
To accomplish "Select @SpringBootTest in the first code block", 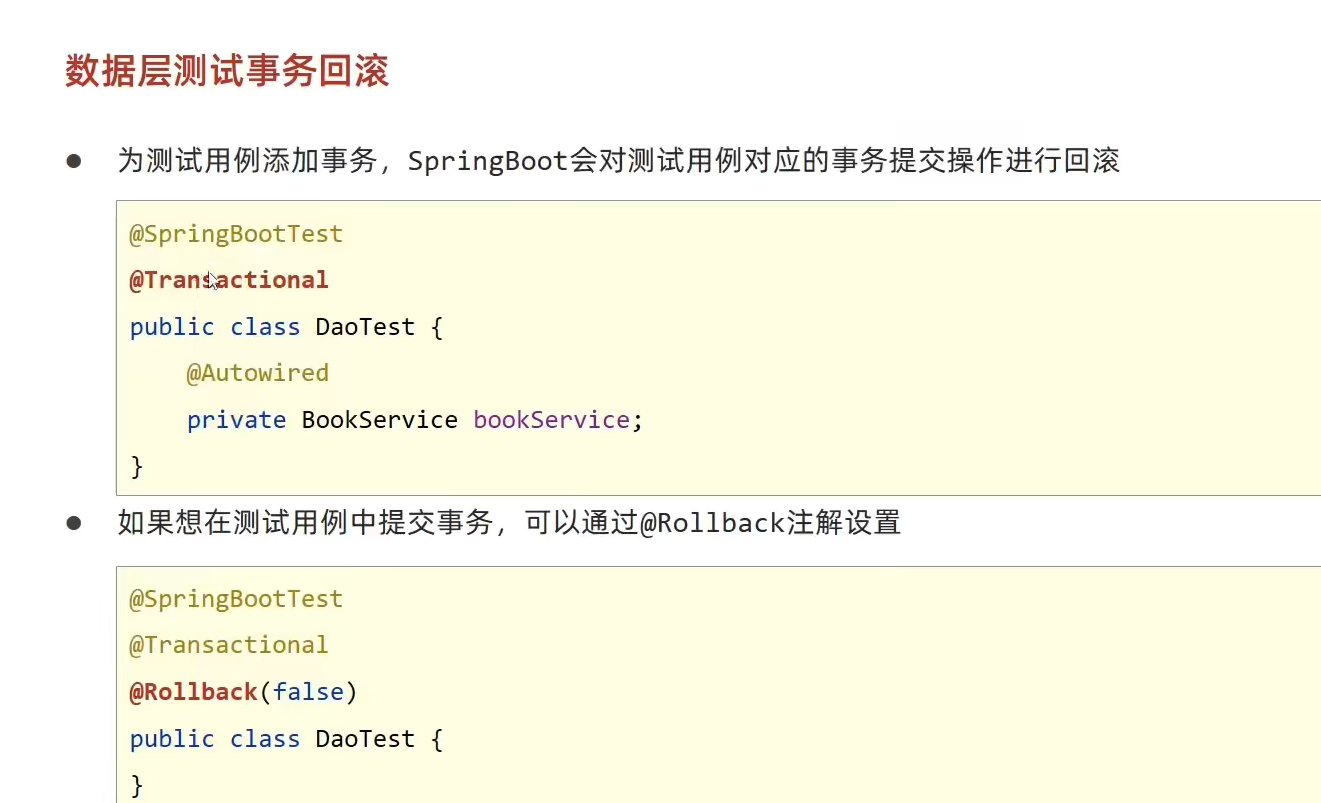I will 236,234.
